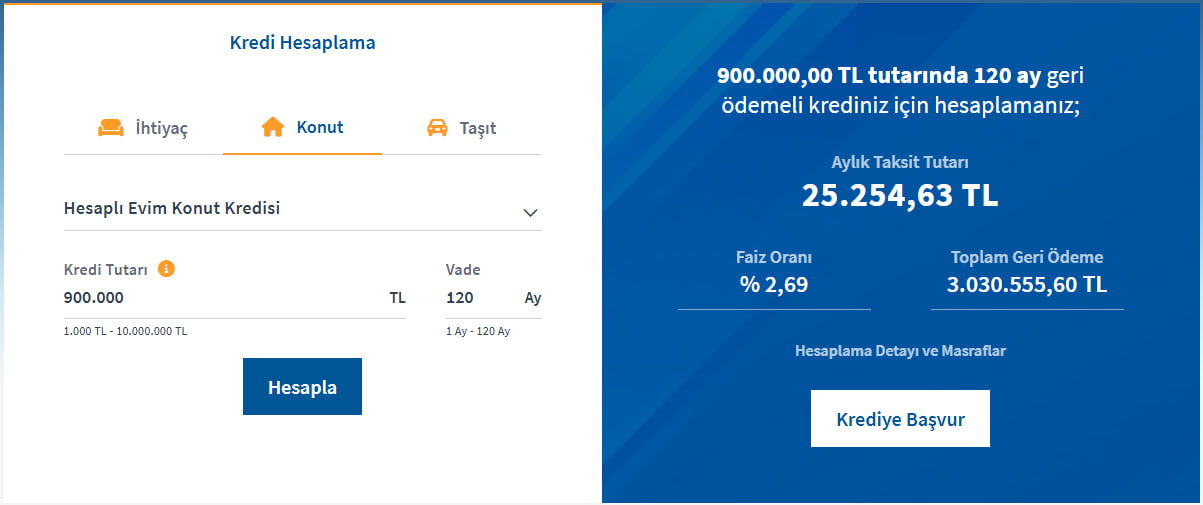Click the 25.254,63 TL monthly installment amount
This screenshot has height=505, width=1203.
[x=900, y=195]
